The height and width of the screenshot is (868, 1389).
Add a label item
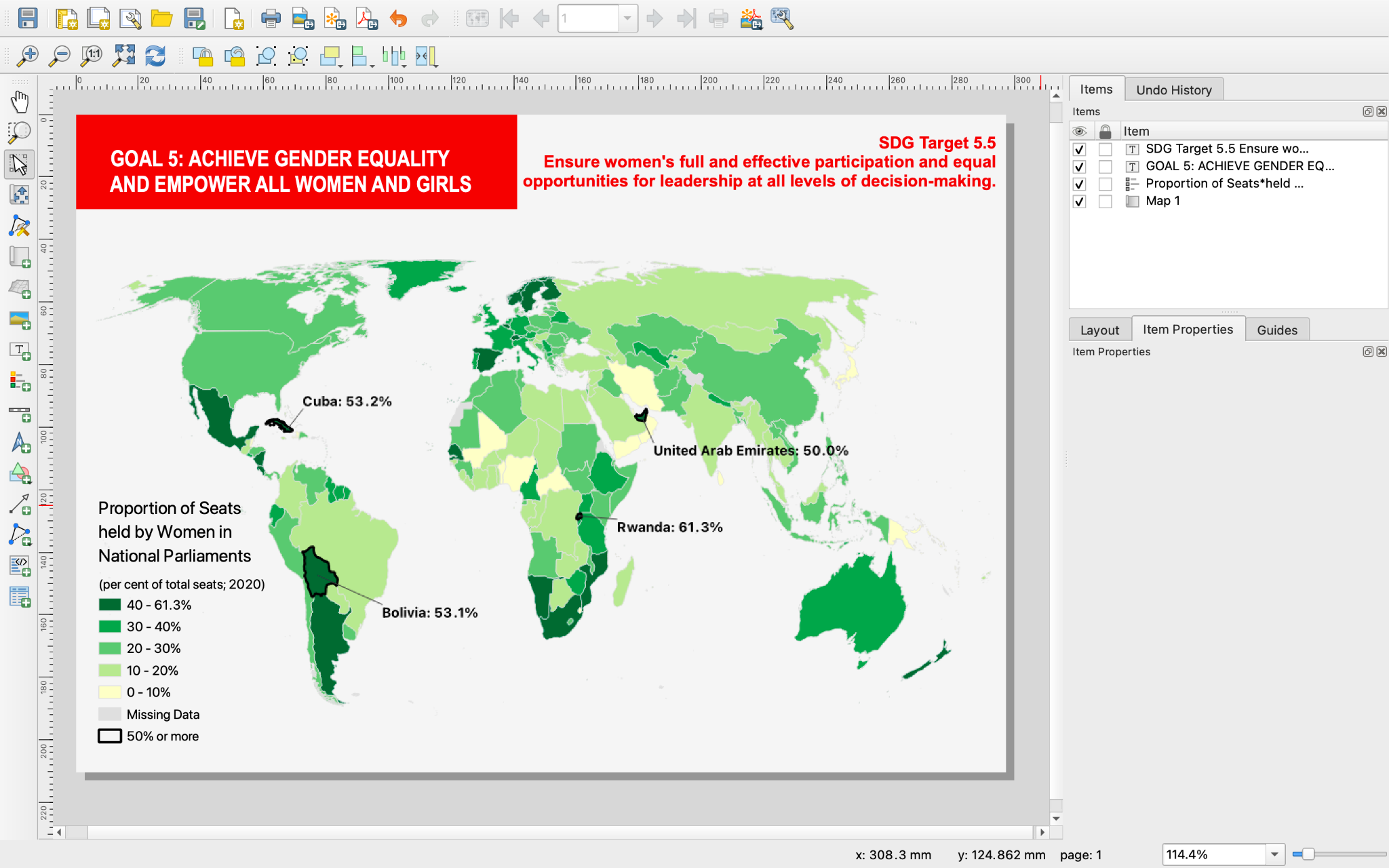click(20, 351)
